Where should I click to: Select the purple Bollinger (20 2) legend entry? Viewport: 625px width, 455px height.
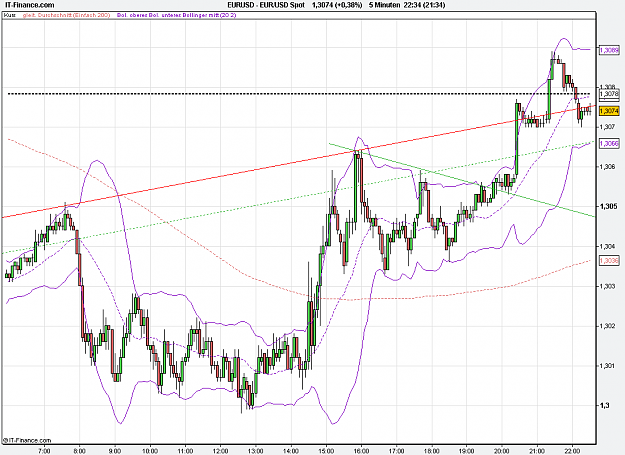click(x=176, y=15)
